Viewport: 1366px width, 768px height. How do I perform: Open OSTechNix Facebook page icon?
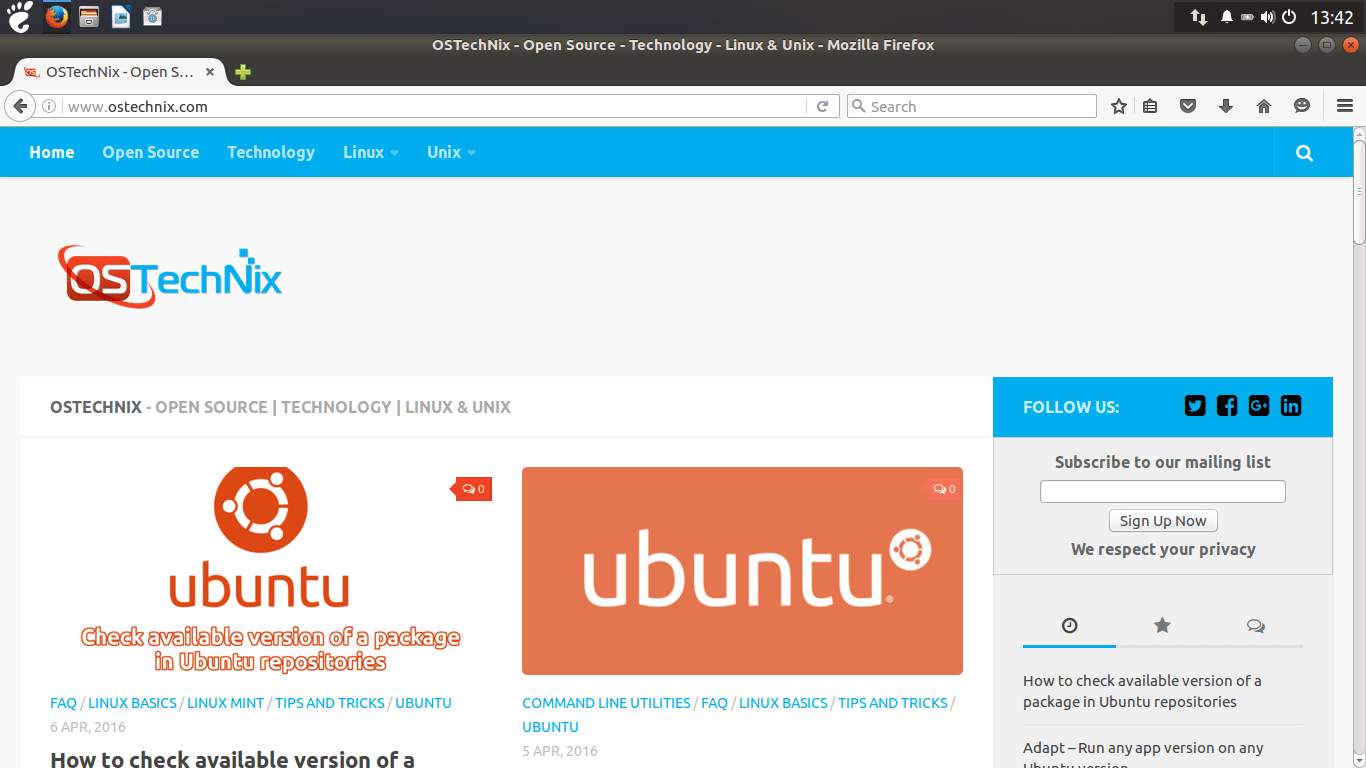(x=1227, y=406)
